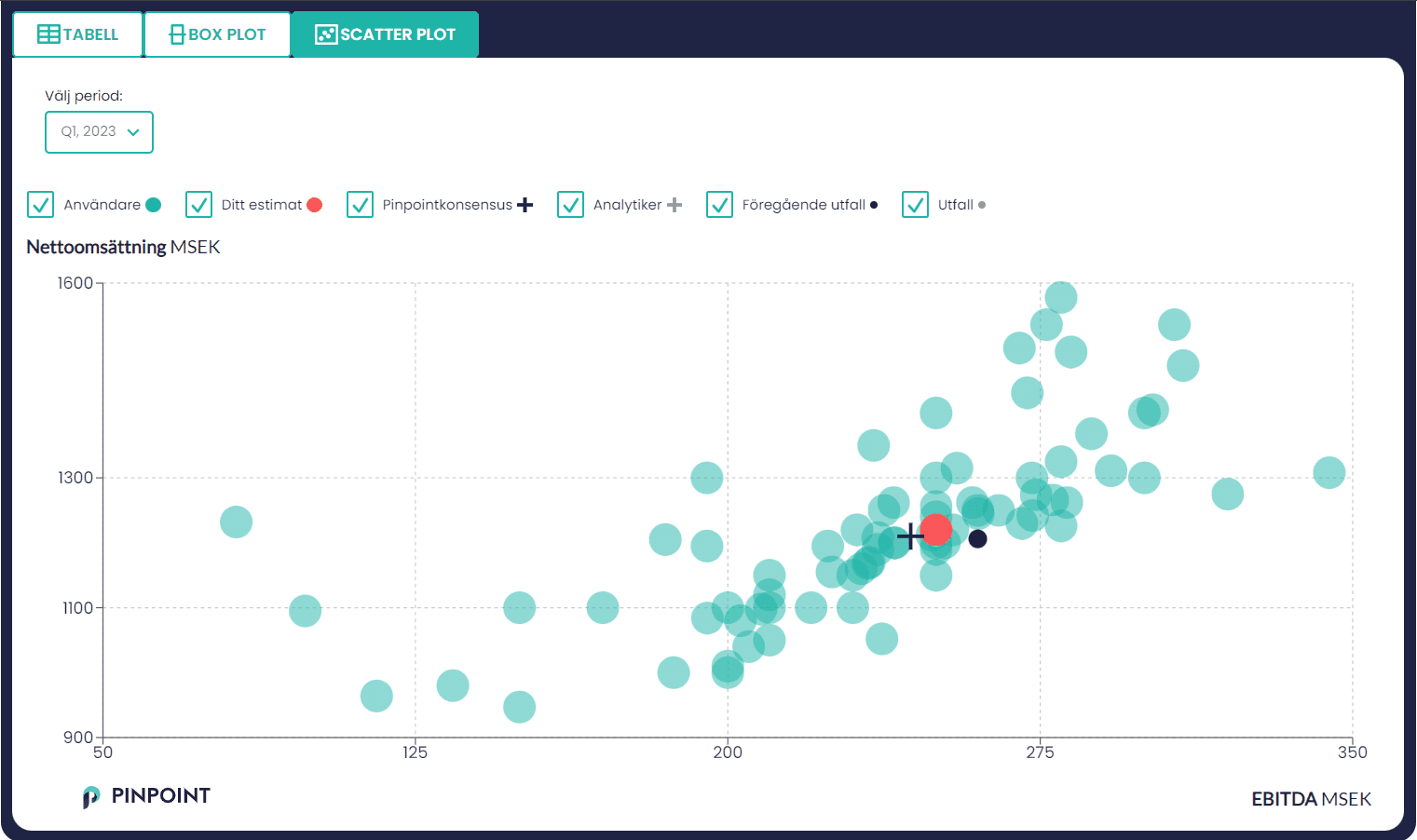Click the red Ditt estimat point on chart
Viewport: 1417px width, 840px height.
[x=936, y=530]
